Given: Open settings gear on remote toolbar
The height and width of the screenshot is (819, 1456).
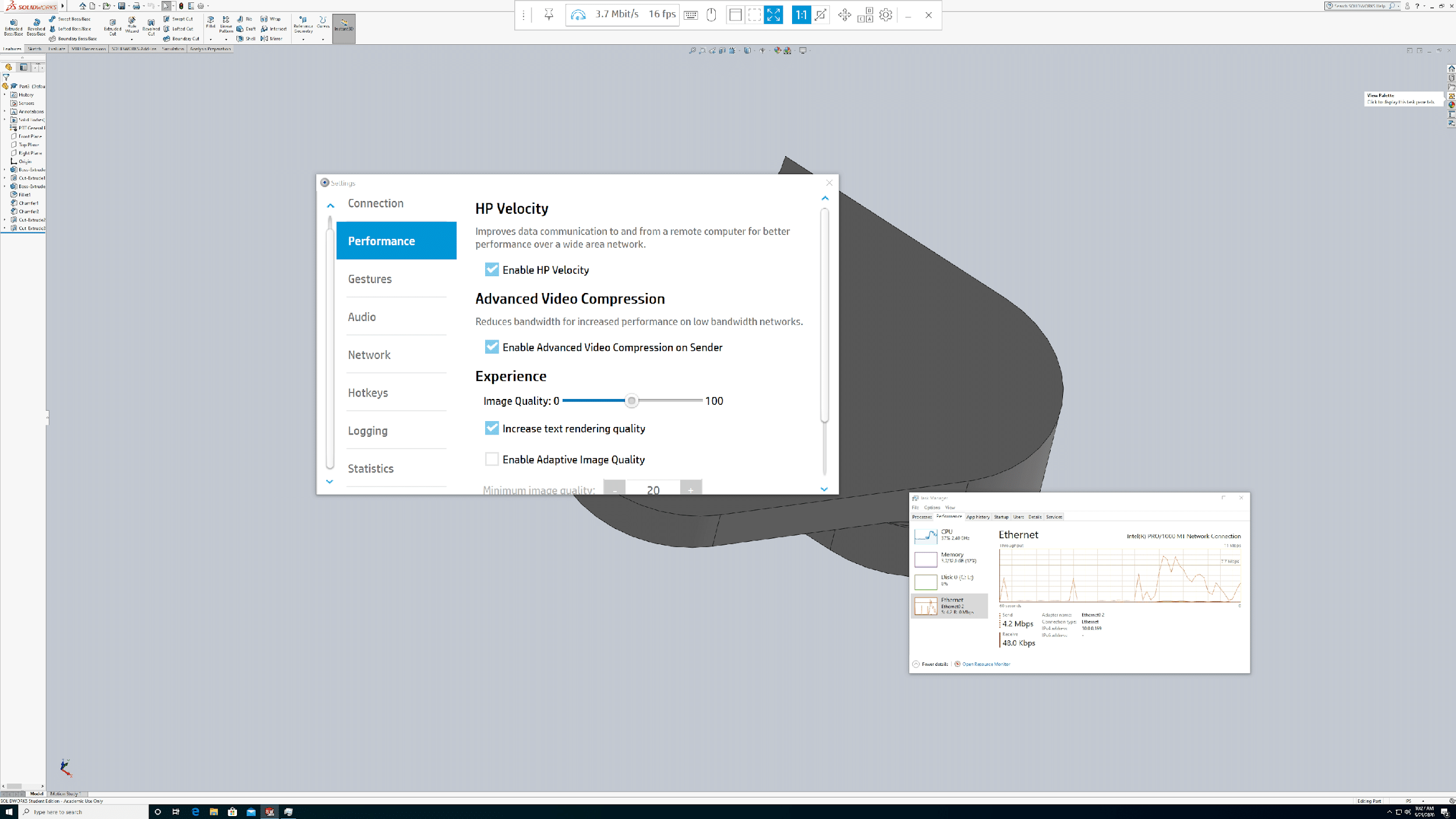Looking at the screenshot, I should coord(886,15).
